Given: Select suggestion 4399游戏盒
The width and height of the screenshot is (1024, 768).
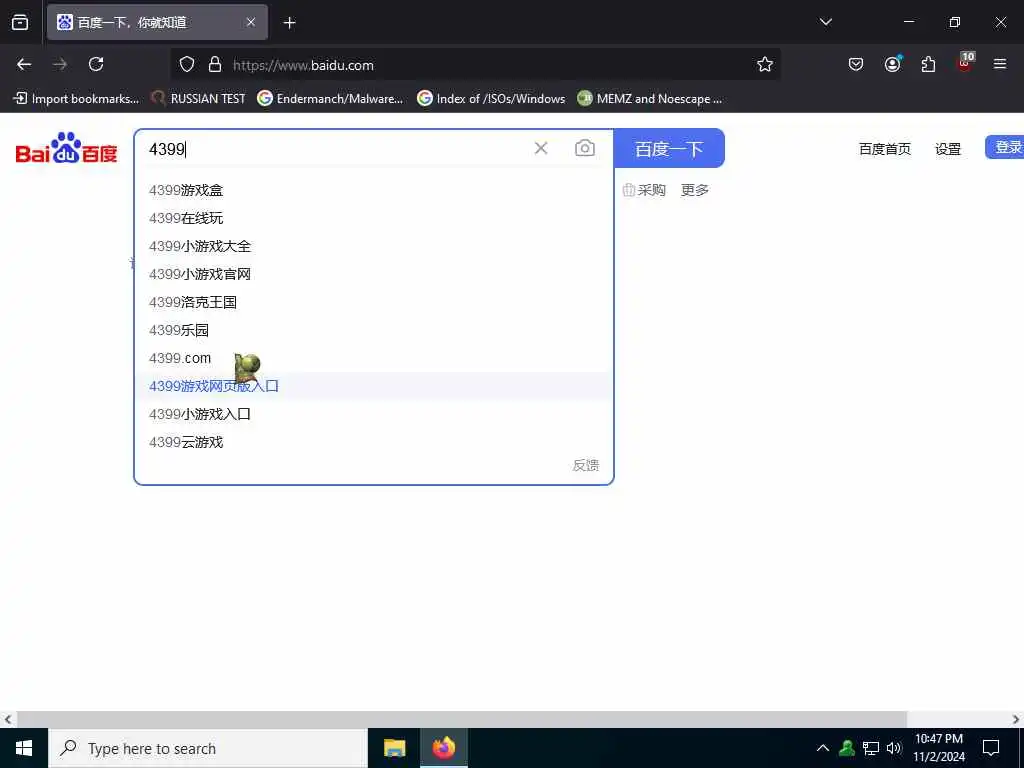Looking at the screenshot, I should (x=374, y=190).
